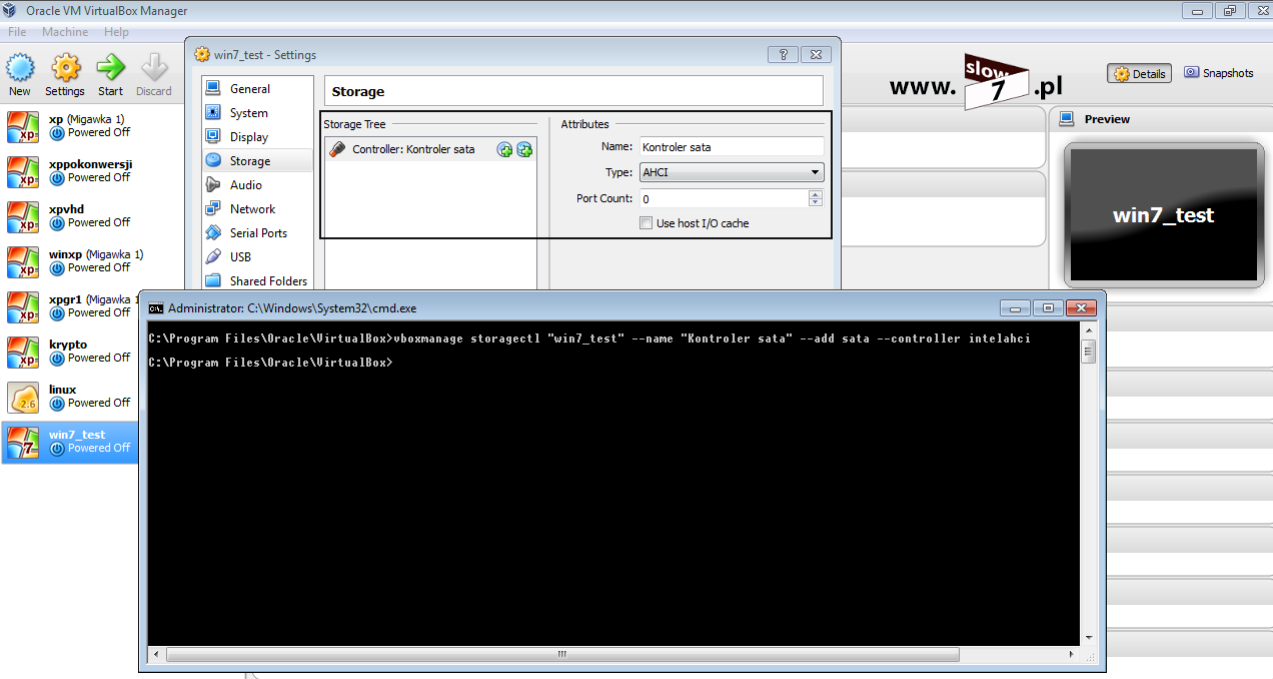Minimize the VirtualBox Manager window
The width and height of the screenshot is (1273, 679).
coord(1197,11)
